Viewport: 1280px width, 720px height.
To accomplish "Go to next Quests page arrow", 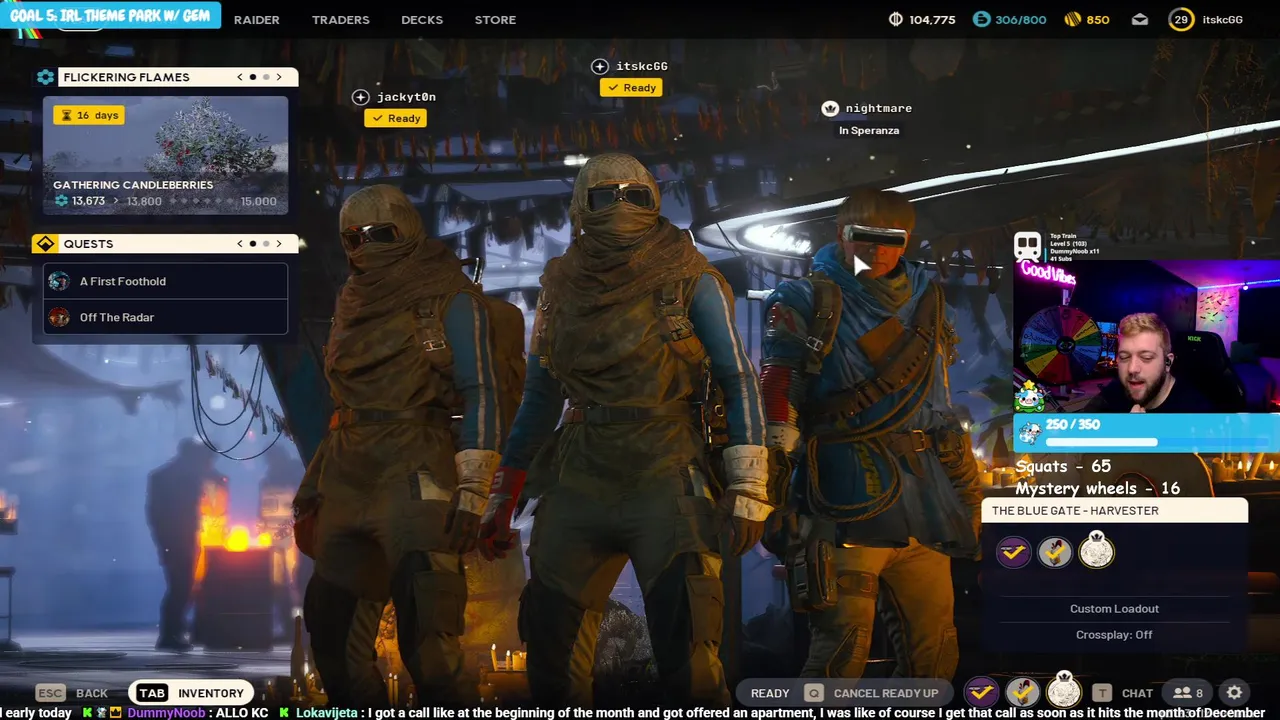I will [279, 243].
